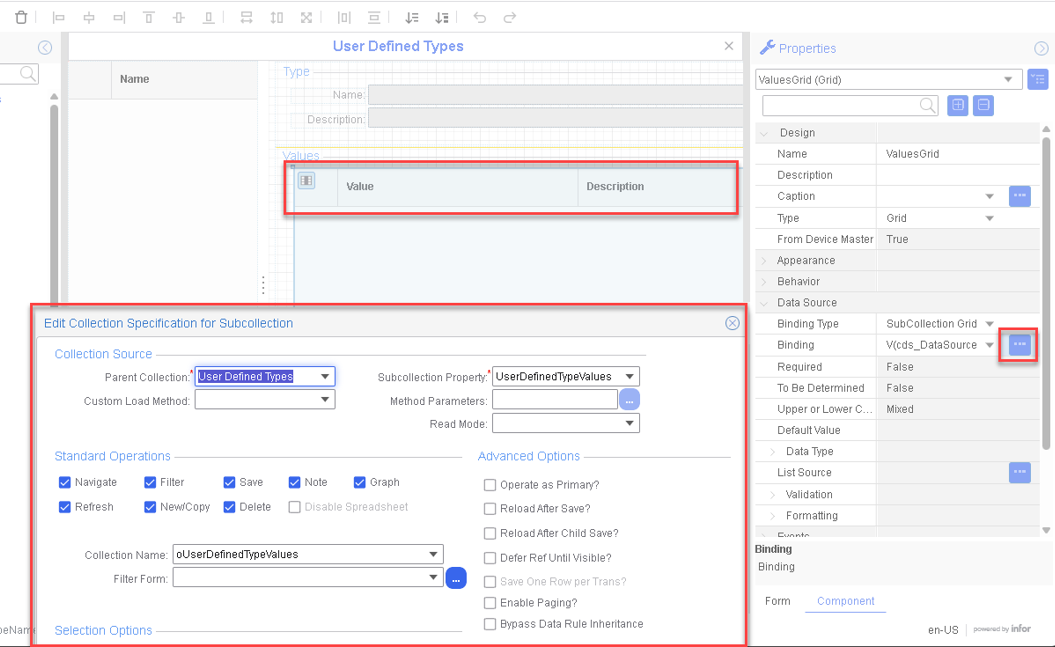Viewport: 1055px width, 647px height.
Task: Uncheck the New/Copy checkbox
Action: coord(150,507)
